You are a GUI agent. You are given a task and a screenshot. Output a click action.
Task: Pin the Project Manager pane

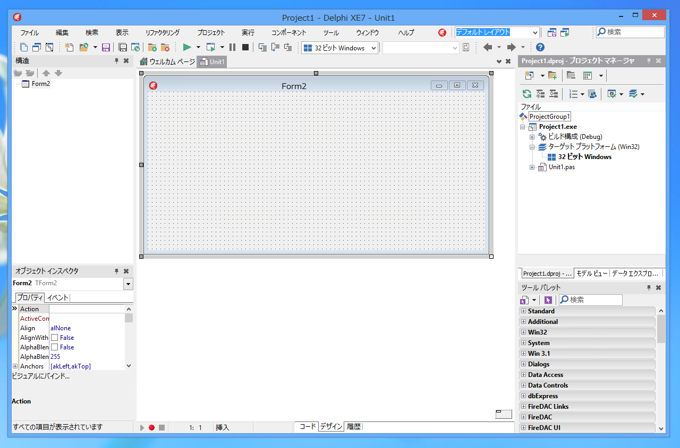[x=649, y=61]
